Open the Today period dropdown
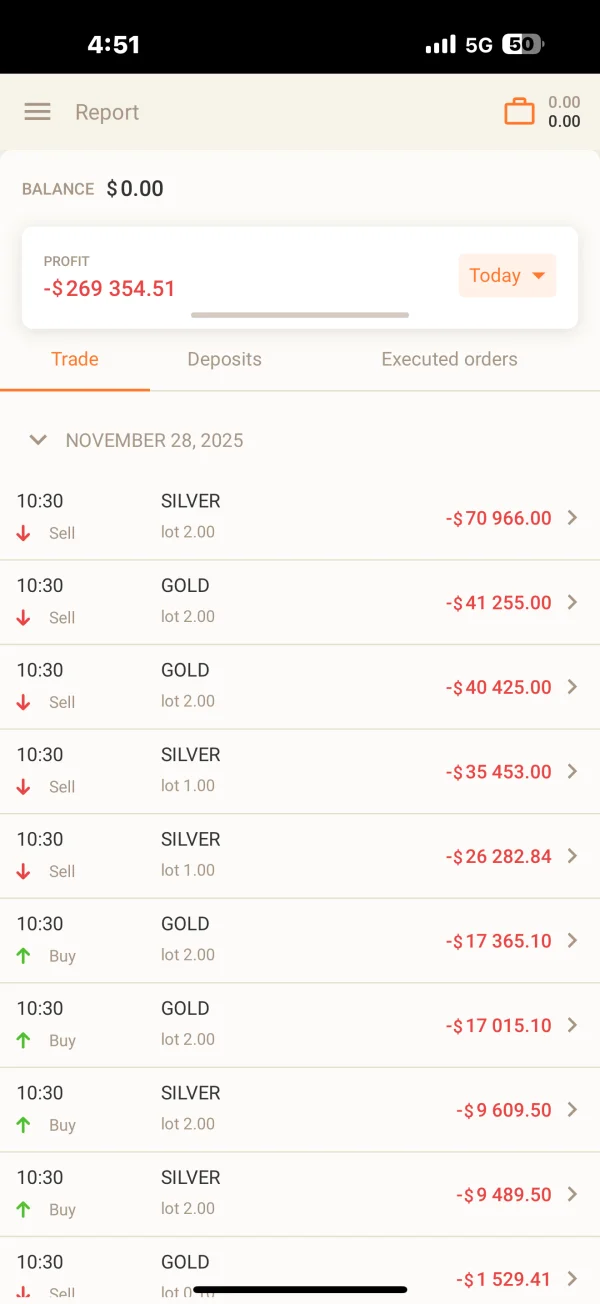The image size is (600, 1304). click(507, 276)
